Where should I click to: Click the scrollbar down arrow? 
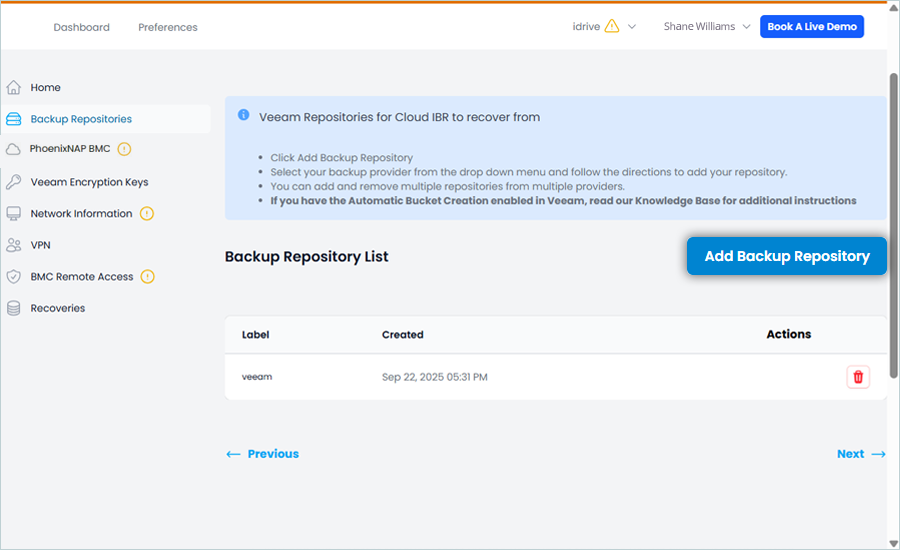(894, 543)
